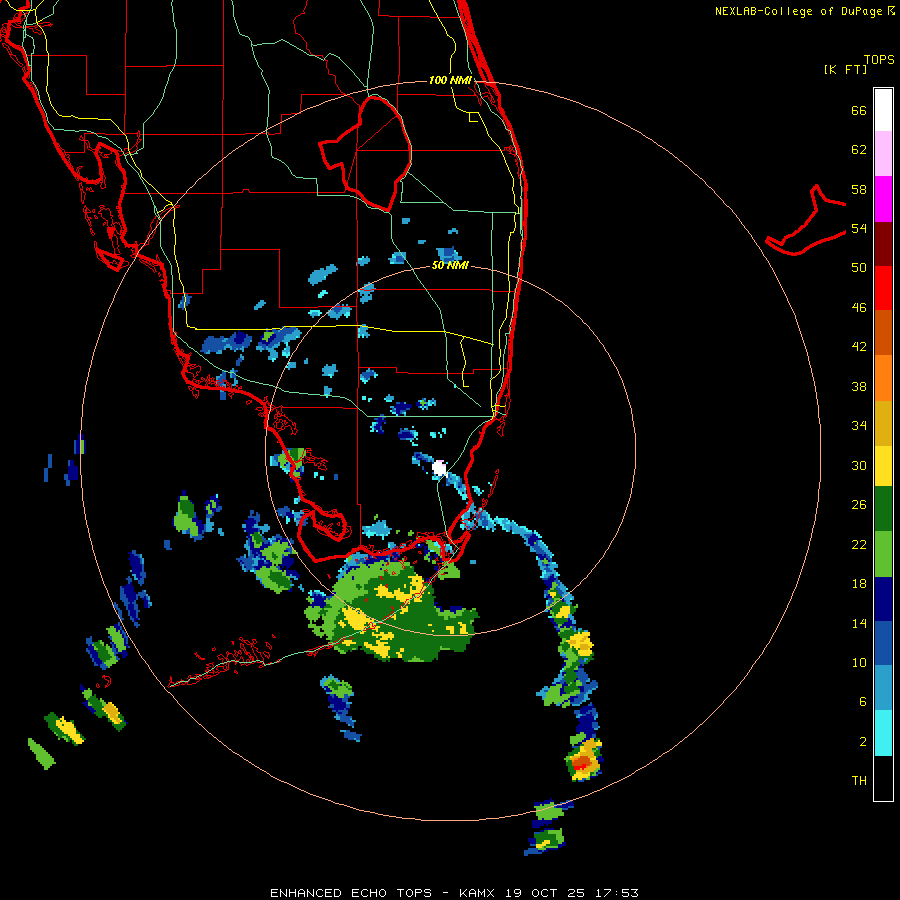Pick the dark red legend swatch

point(883,244)
